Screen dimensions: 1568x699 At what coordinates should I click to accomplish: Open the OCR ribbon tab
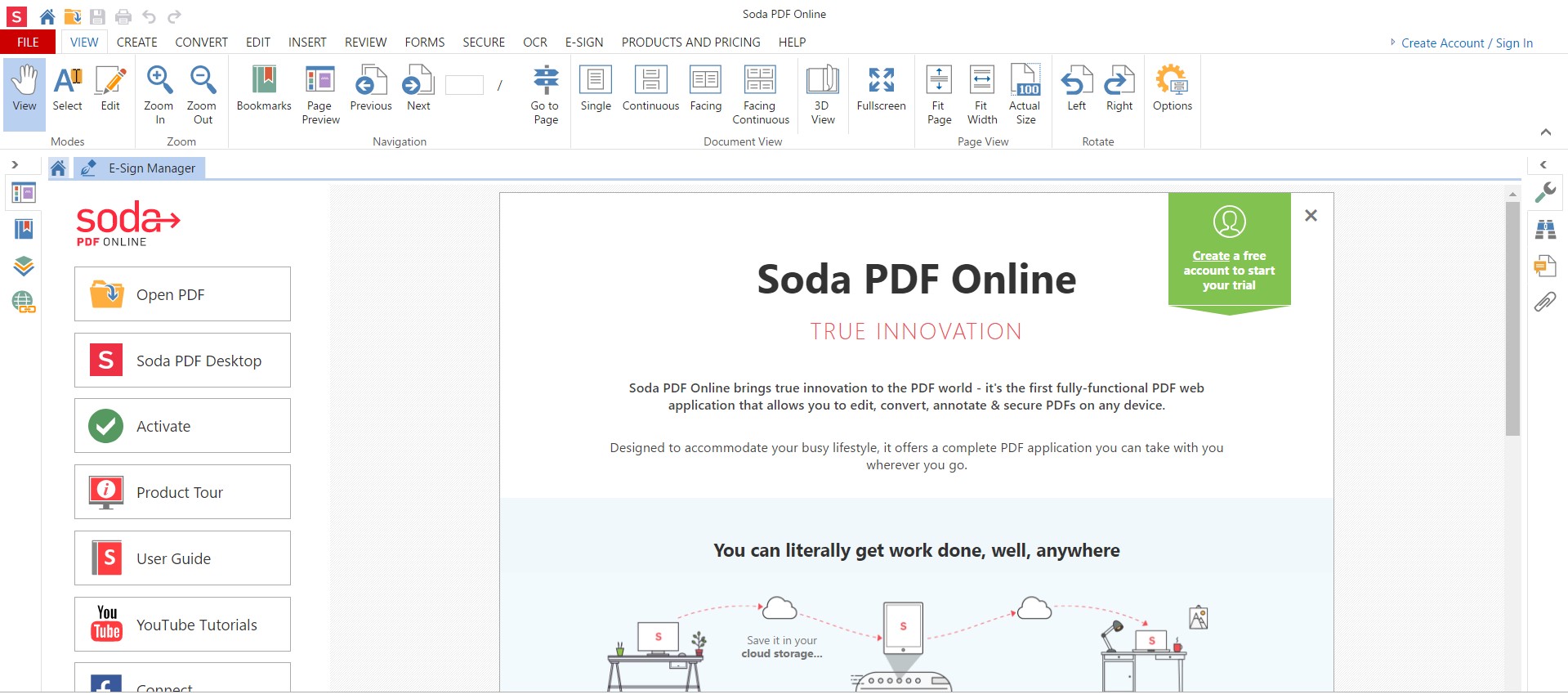click(x=535, y=42)
